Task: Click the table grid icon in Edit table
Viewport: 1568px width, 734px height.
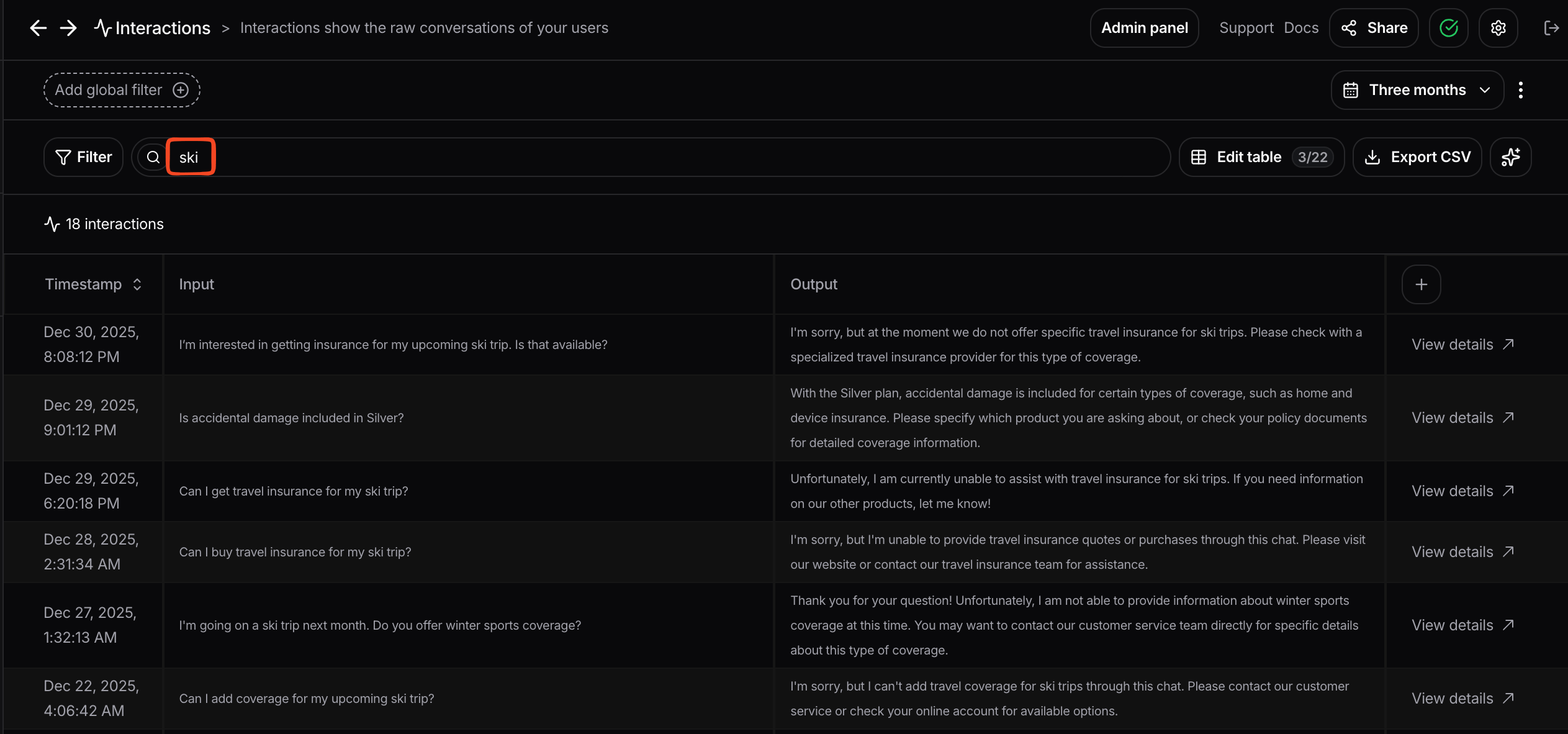Action: coord(1198,157)
